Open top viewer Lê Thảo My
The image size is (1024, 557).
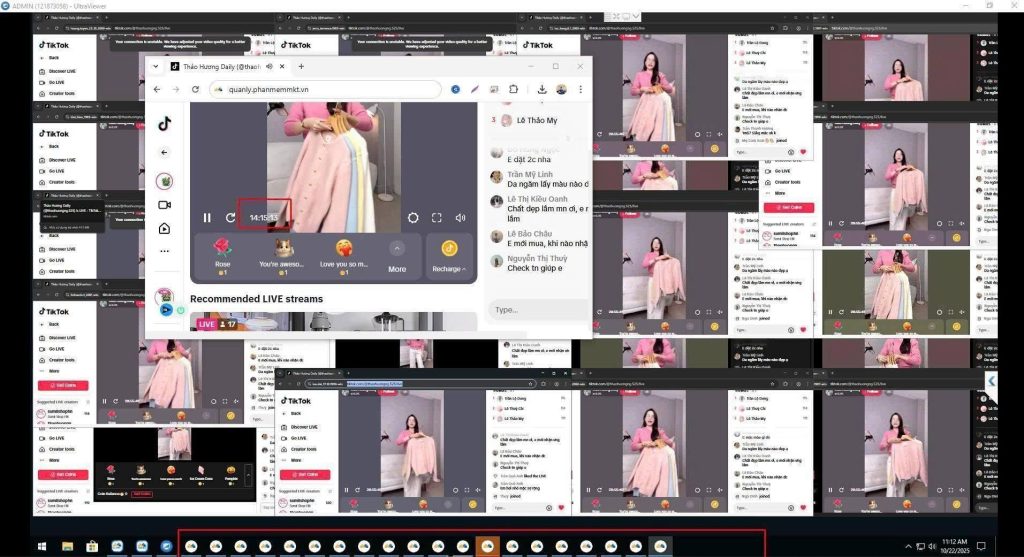pos(537,121)
